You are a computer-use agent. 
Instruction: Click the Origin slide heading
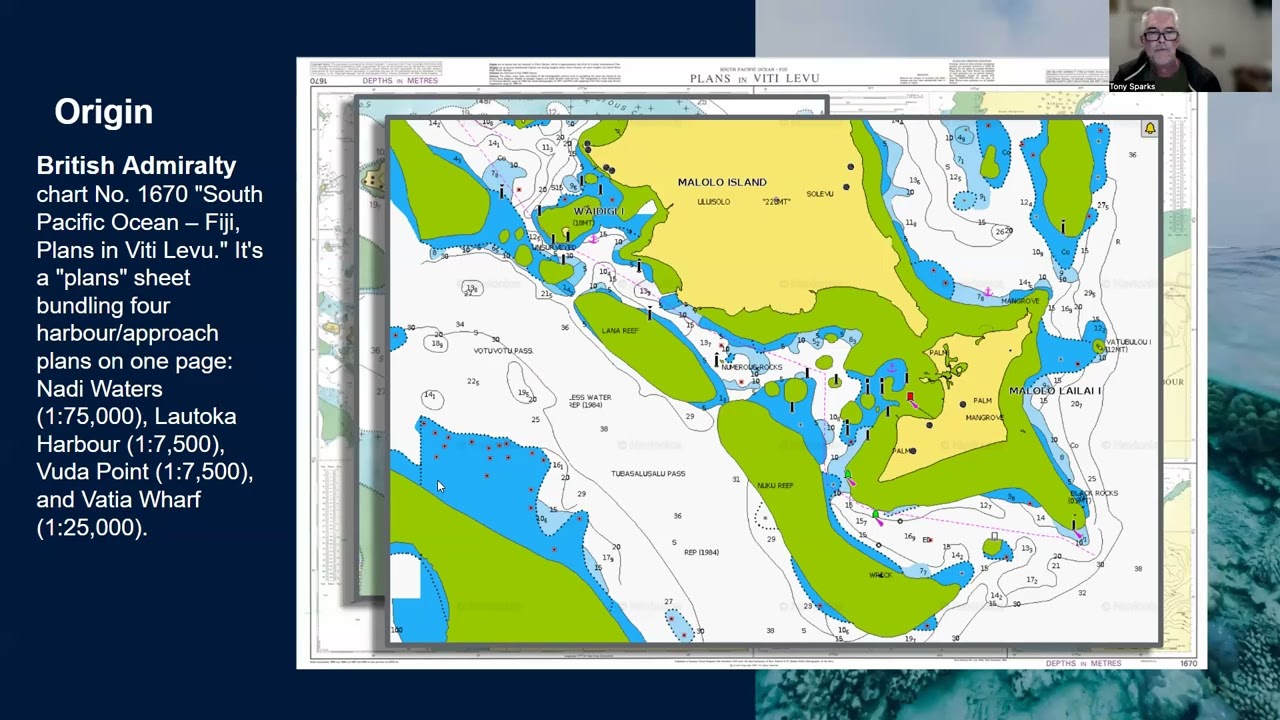pos(104,112)
